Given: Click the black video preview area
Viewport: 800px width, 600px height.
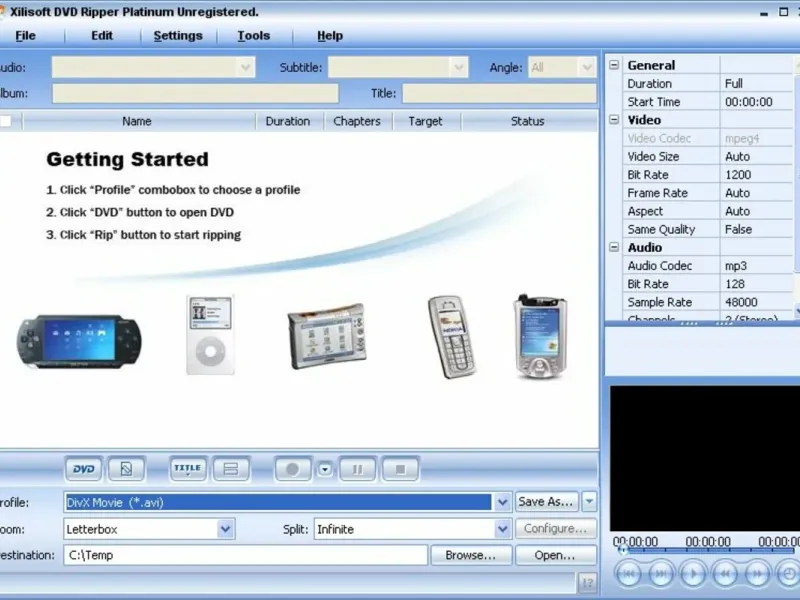Looking at the screenshot, I should click(705, 459).
